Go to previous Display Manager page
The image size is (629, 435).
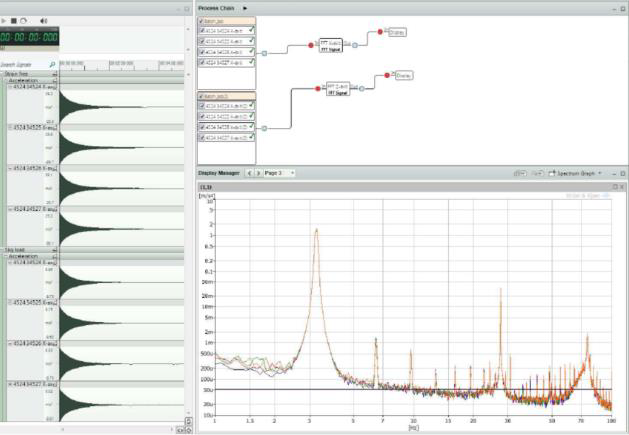pyautogui.click(x=250, y=173)
